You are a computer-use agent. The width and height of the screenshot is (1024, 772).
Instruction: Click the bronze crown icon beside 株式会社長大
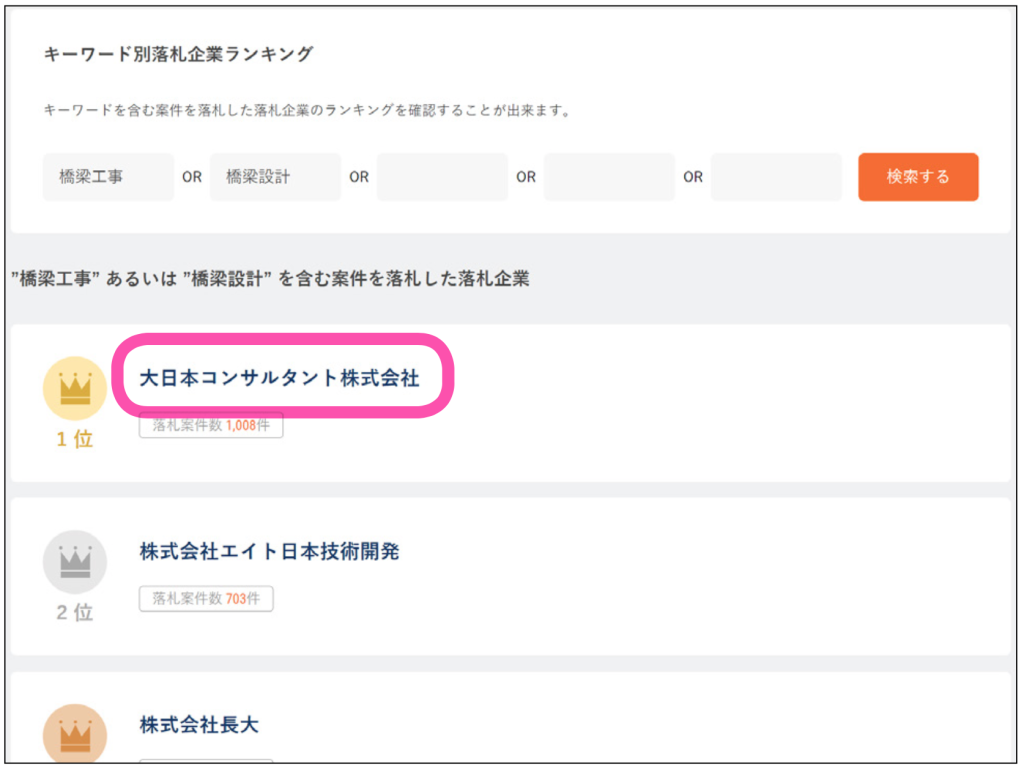(75, 733)
